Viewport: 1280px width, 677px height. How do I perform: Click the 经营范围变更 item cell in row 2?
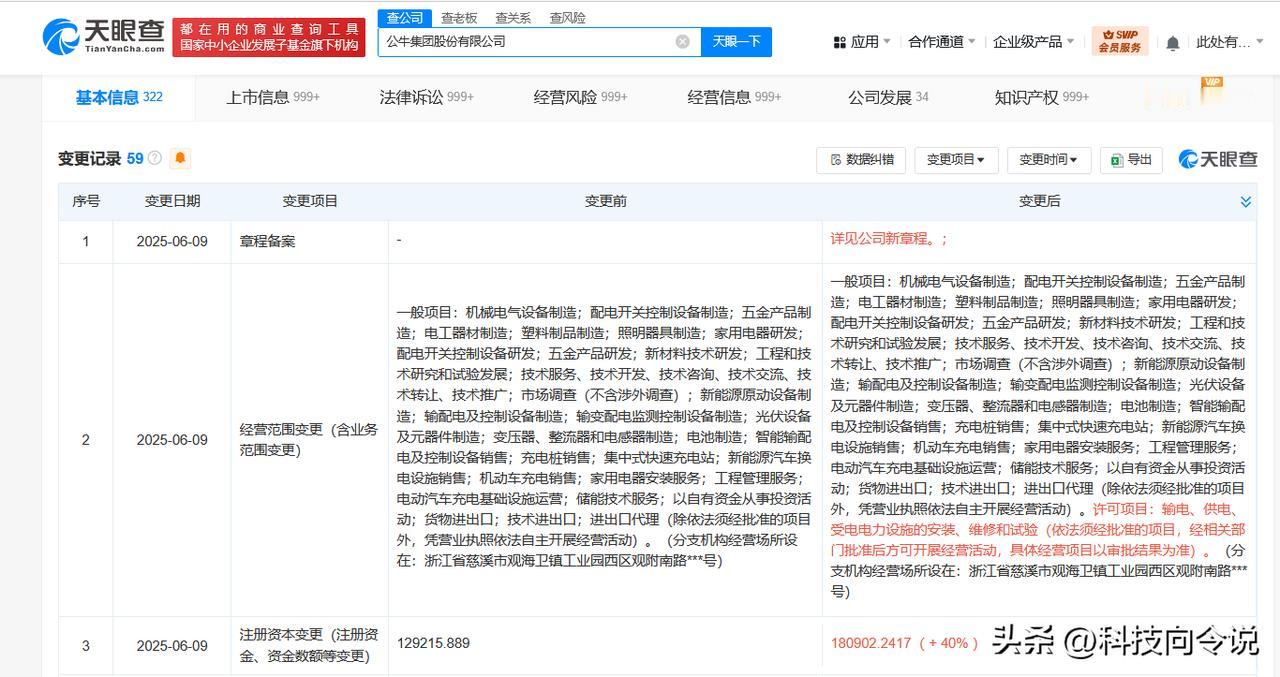(x=309, y=440)
